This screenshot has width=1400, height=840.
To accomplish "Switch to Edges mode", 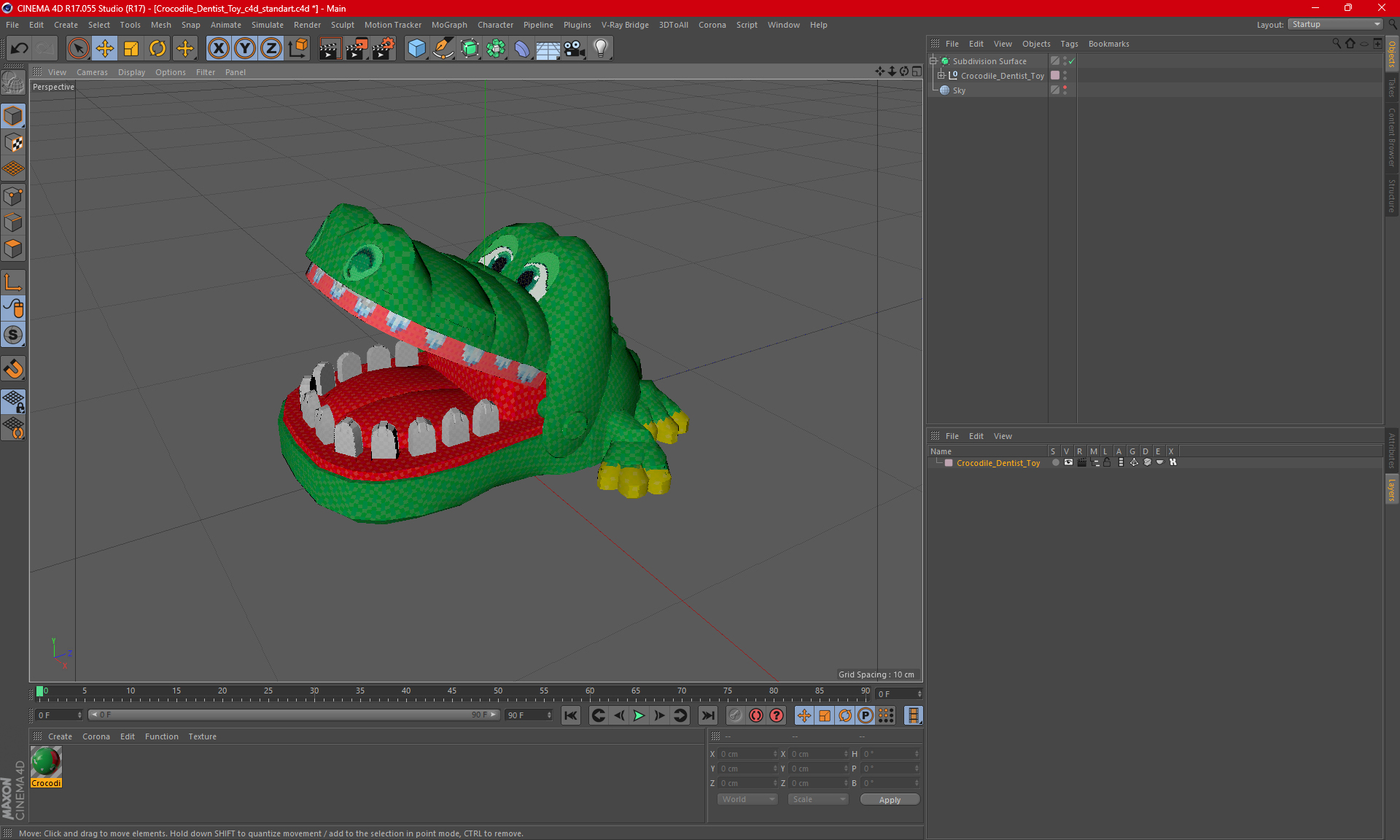I will click(x=13, y=222).
